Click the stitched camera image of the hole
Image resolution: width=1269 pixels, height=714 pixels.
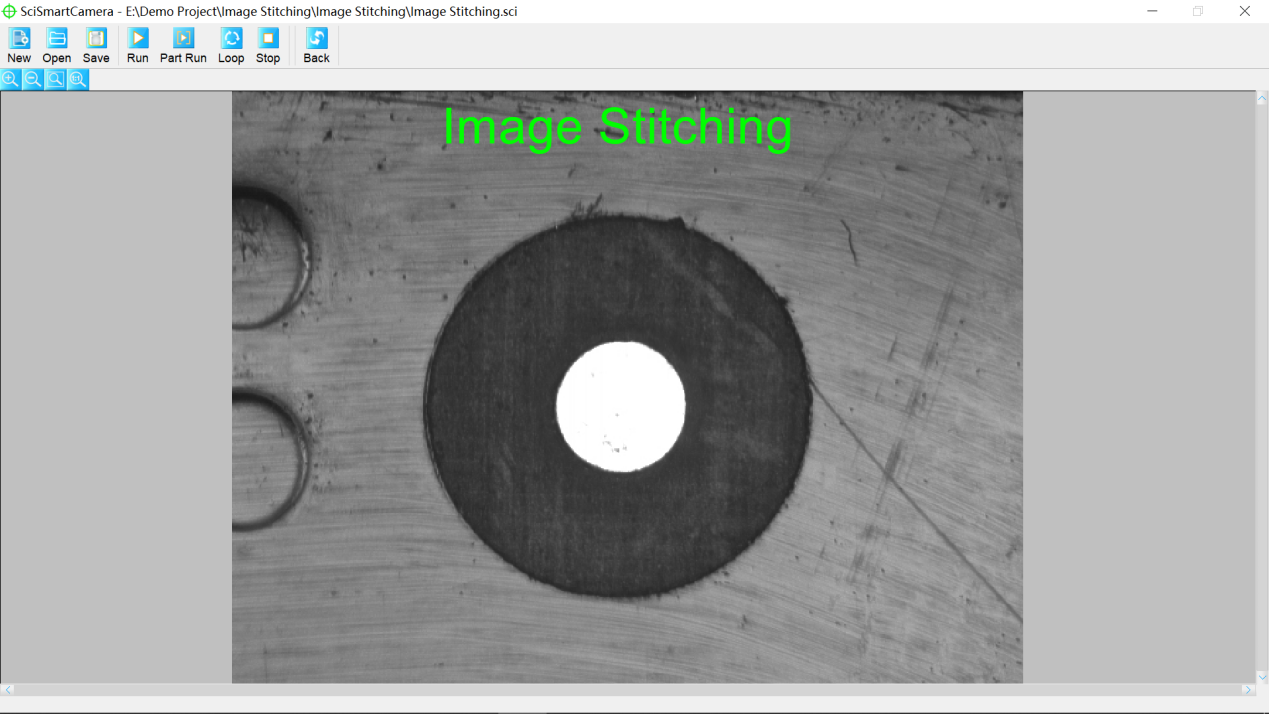[x=627, y=387]
